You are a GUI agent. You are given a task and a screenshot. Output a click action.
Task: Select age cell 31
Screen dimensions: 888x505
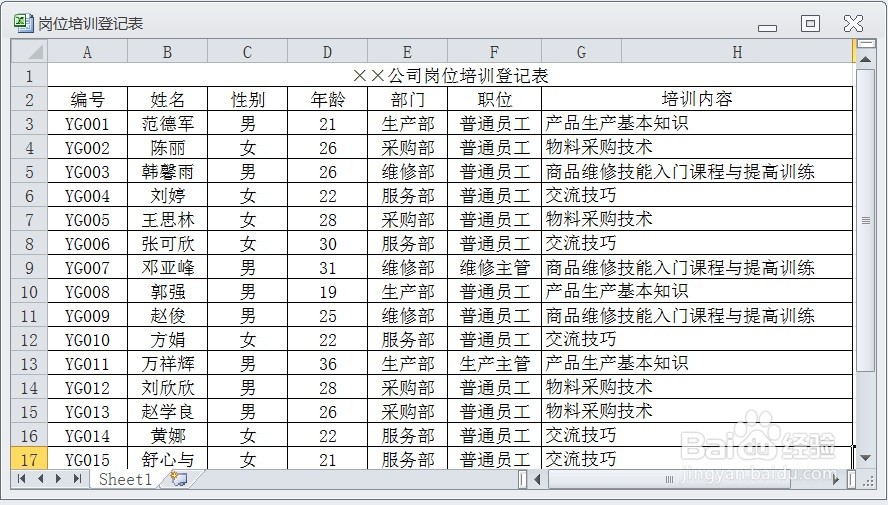click(x=327, y=267)
